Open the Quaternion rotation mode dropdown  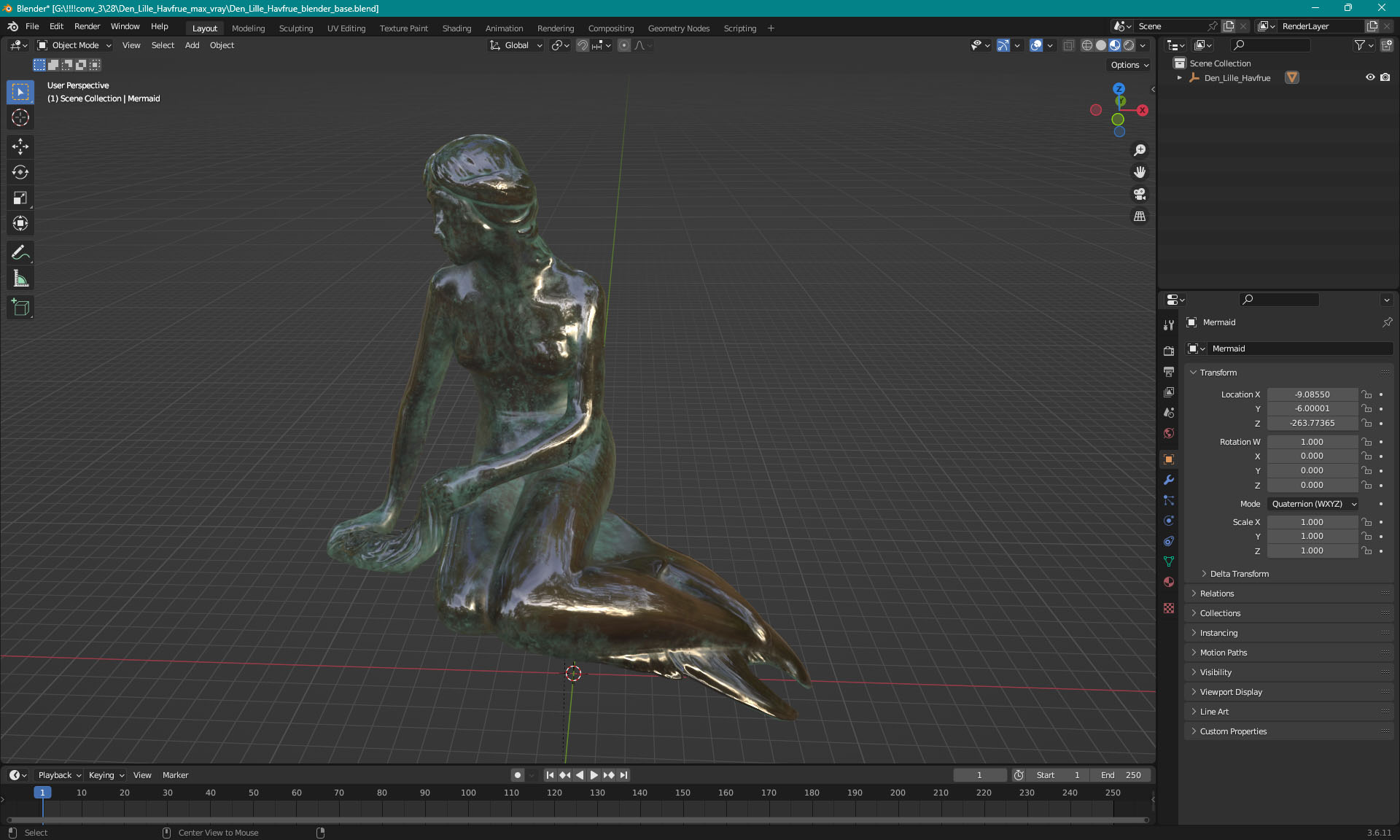1312,504
